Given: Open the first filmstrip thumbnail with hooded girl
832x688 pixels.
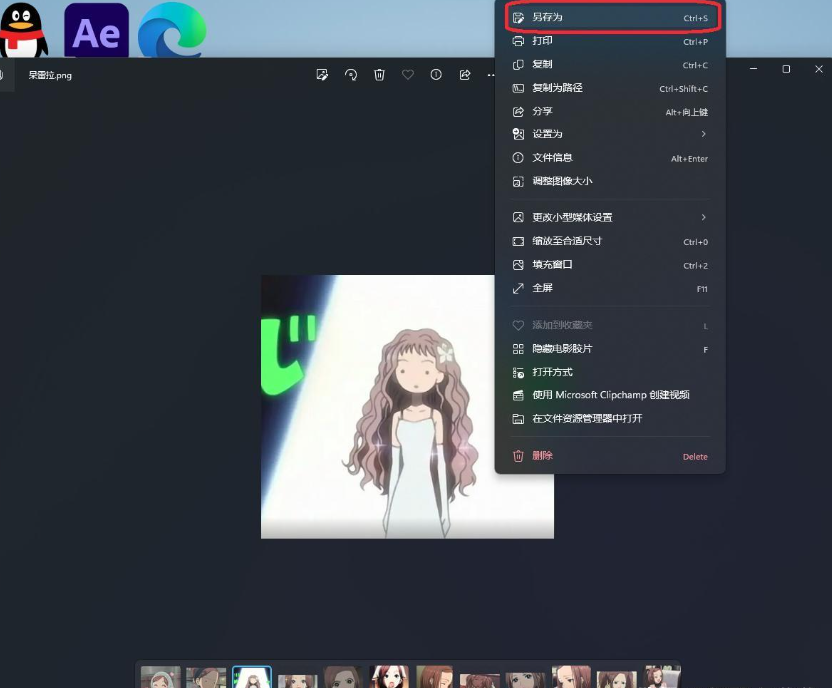Looking at the screenshot, I should (x=161, y=677).
